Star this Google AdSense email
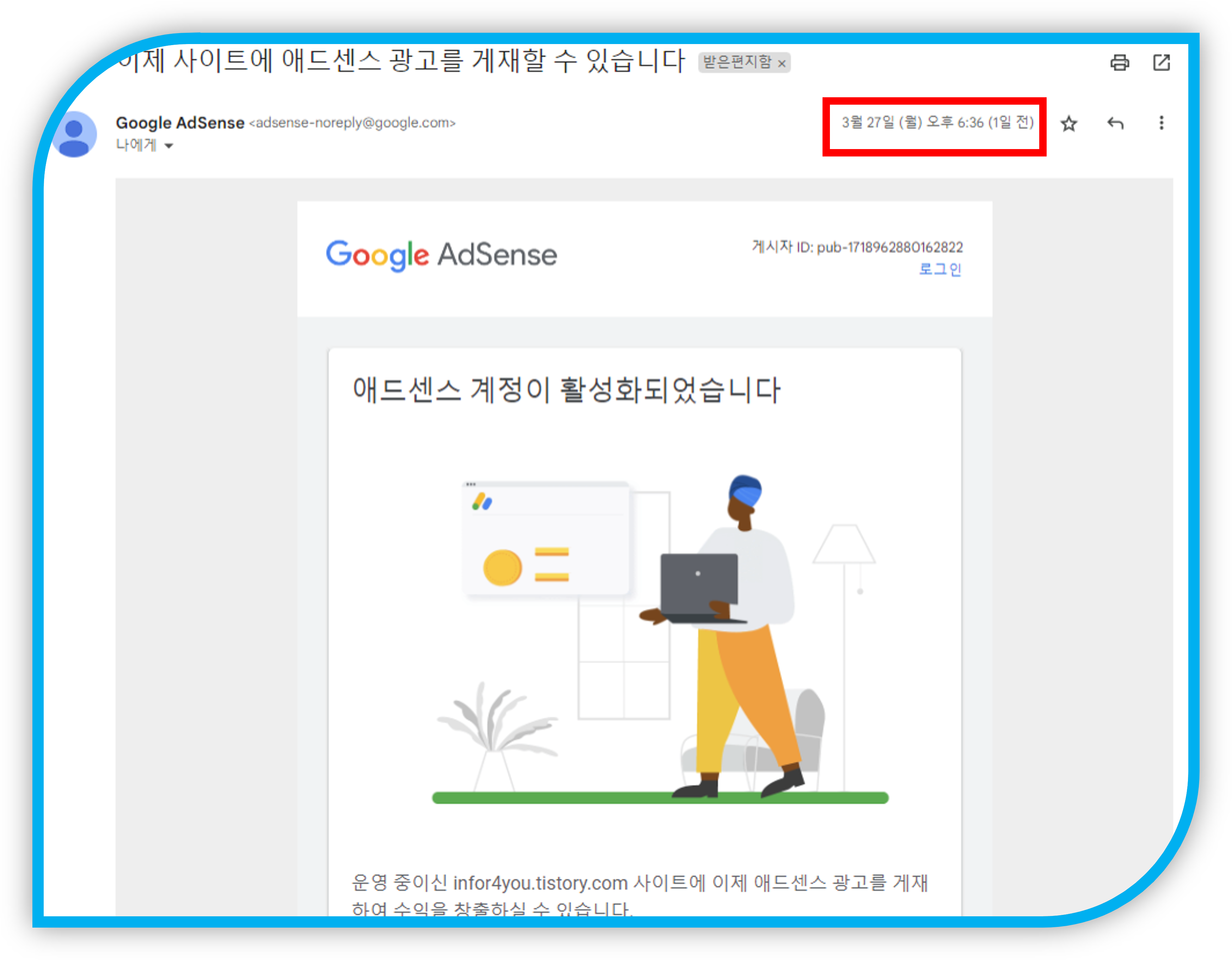 [x=1069, y=124]
